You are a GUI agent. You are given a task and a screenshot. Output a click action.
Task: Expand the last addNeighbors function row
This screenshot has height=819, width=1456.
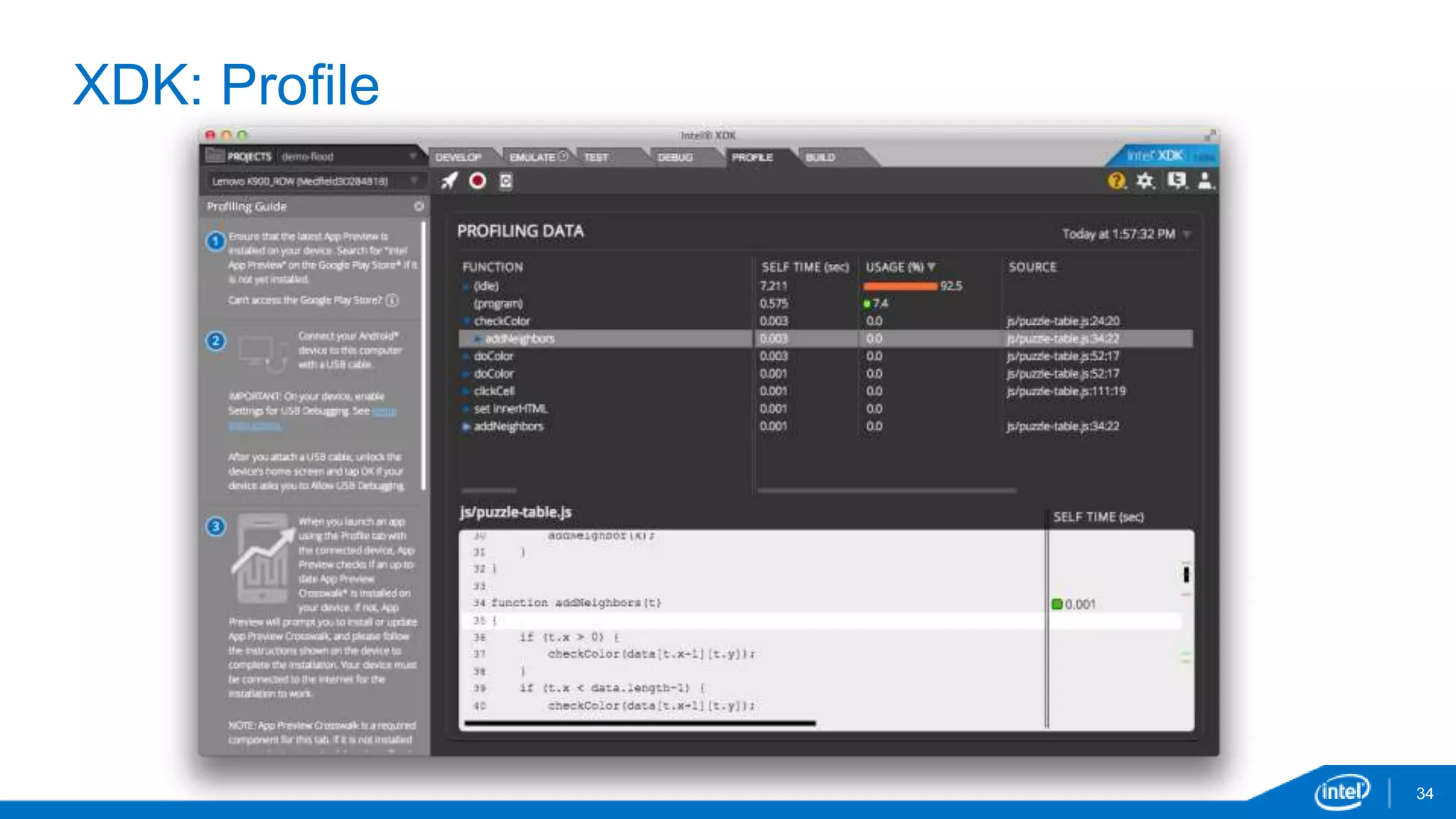pyautogui.click(x=466, y=427)
